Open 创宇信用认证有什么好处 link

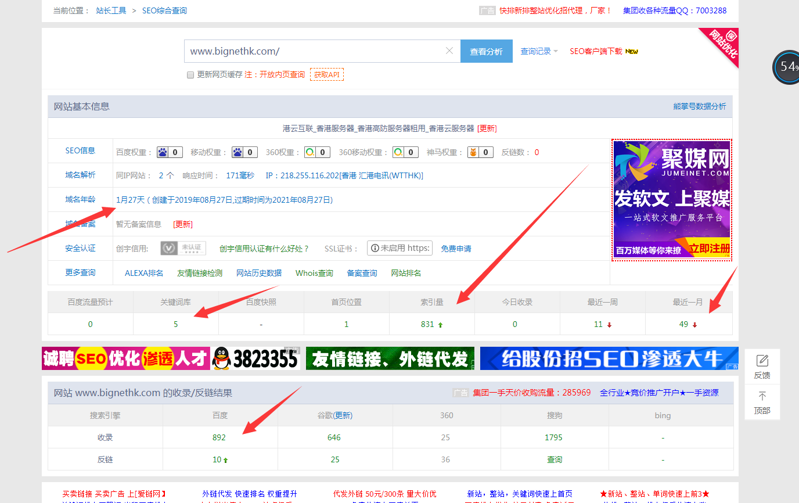point(264,249)
